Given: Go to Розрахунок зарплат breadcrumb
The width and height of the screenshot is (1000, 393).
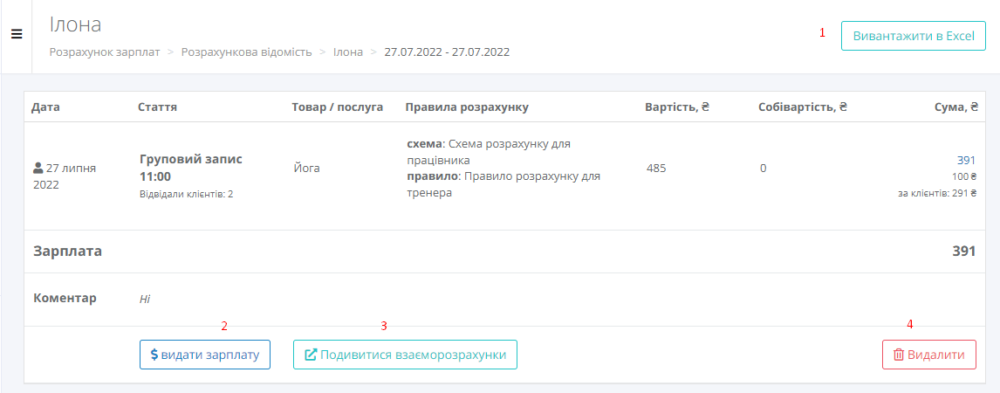Looking at the screenshot, I should 105,52.
